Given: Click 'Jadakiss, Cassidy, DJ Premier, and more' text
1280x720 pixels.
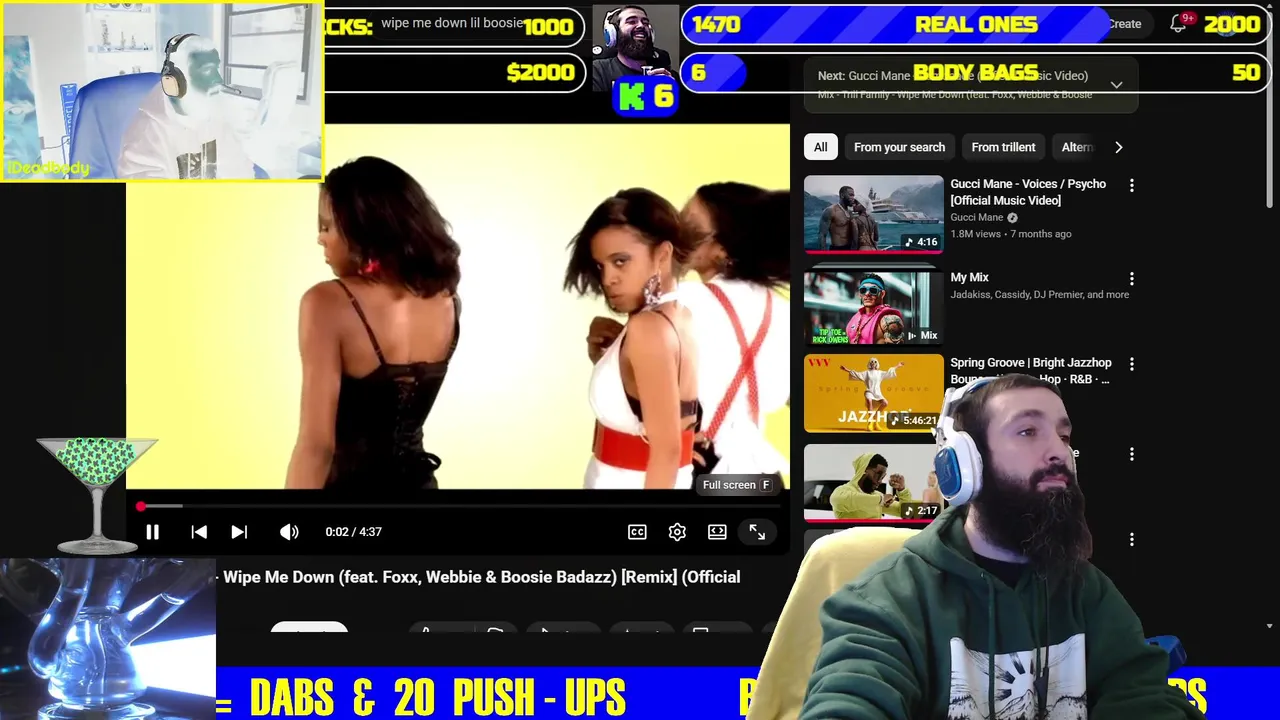Looking at the screenshot, I should point(1039,295).
